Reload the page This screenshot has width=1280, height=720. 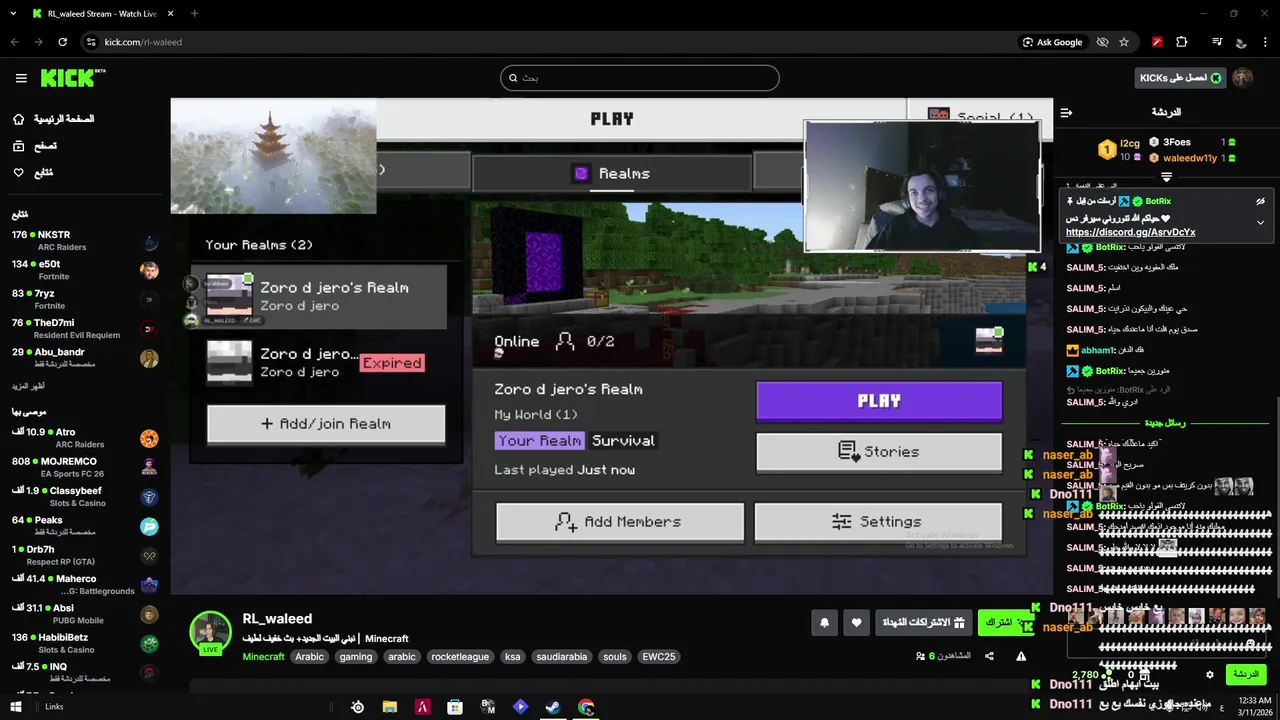(62, 42)
